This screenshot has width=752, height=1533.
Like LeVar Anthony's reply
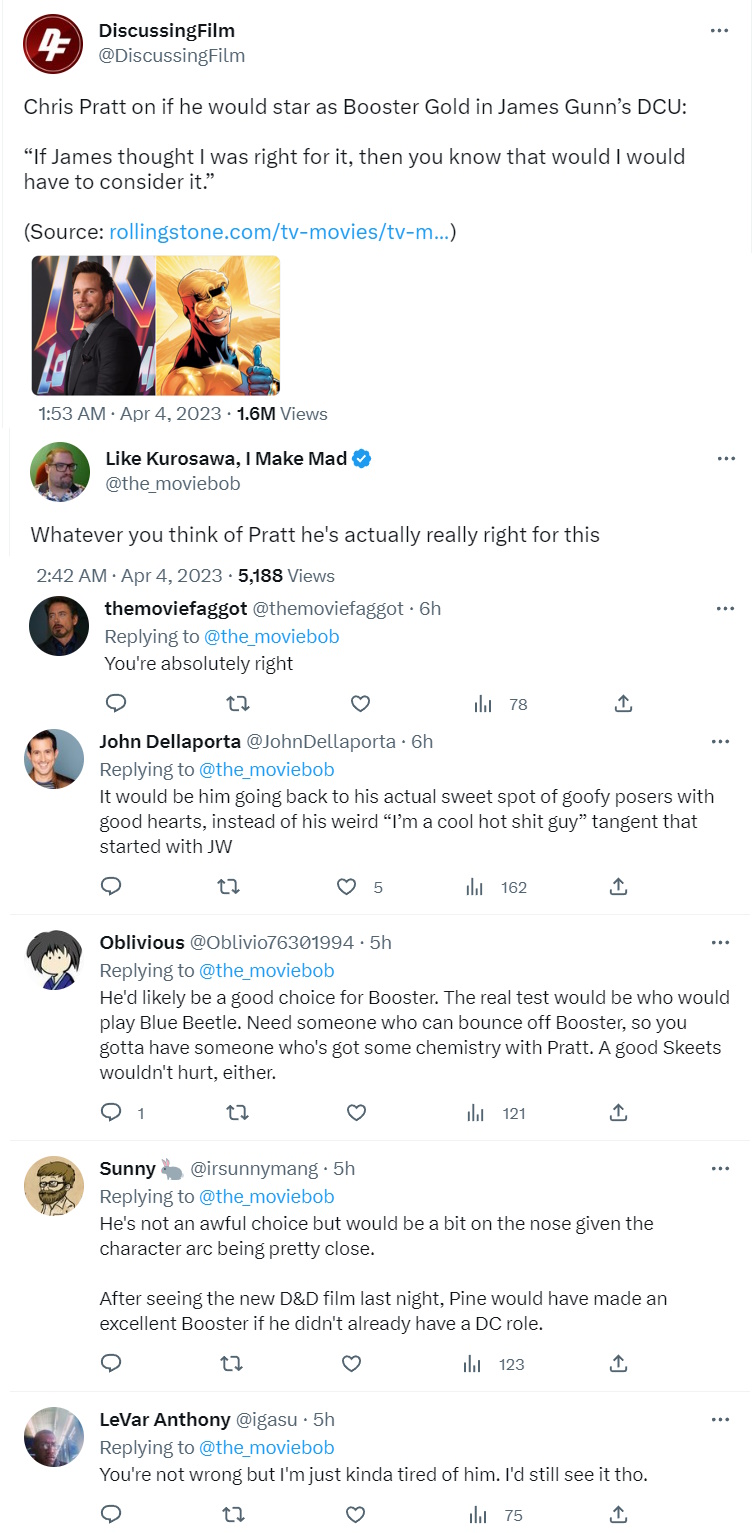tap(355, 1515)
